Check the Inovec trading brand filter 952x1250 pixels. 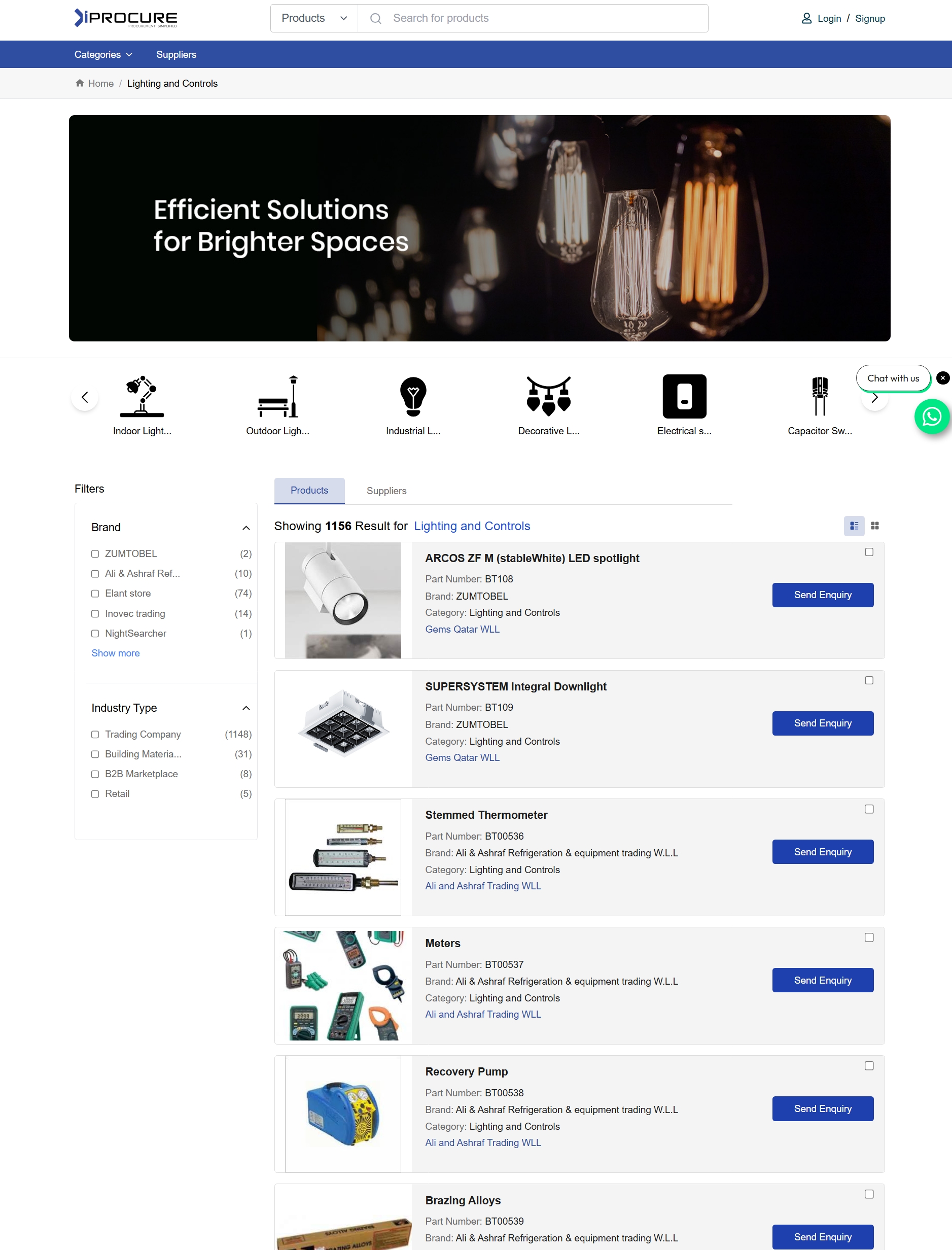[95, 614]
